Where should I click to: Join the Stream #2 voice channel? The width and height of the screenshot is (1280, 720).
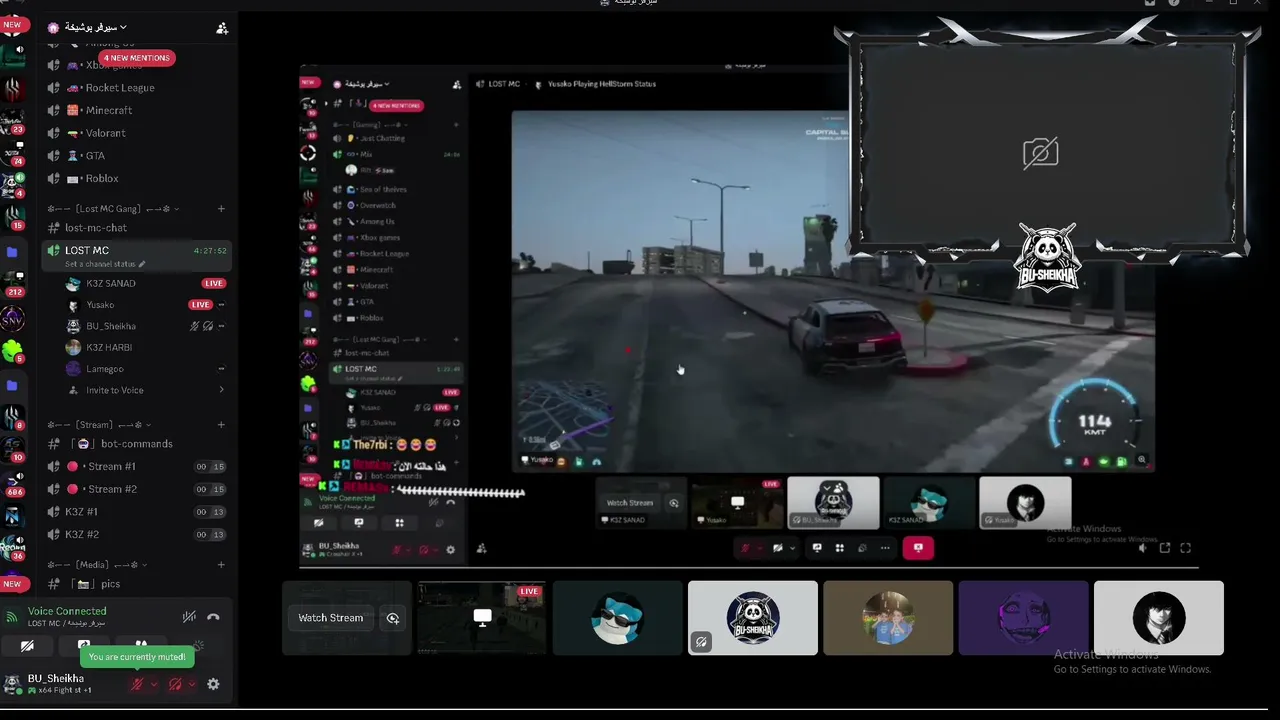[137, 489]
